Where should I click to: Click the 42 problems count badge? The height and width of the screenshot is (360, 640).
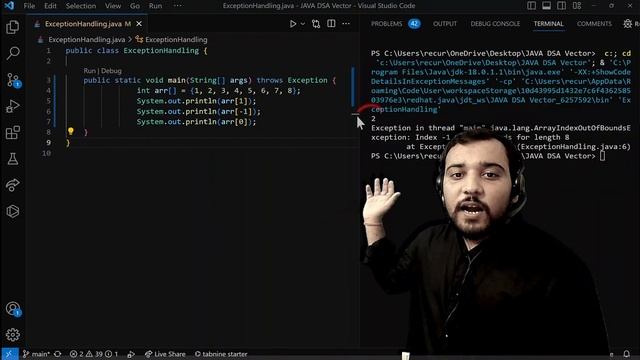coord(414,24)
